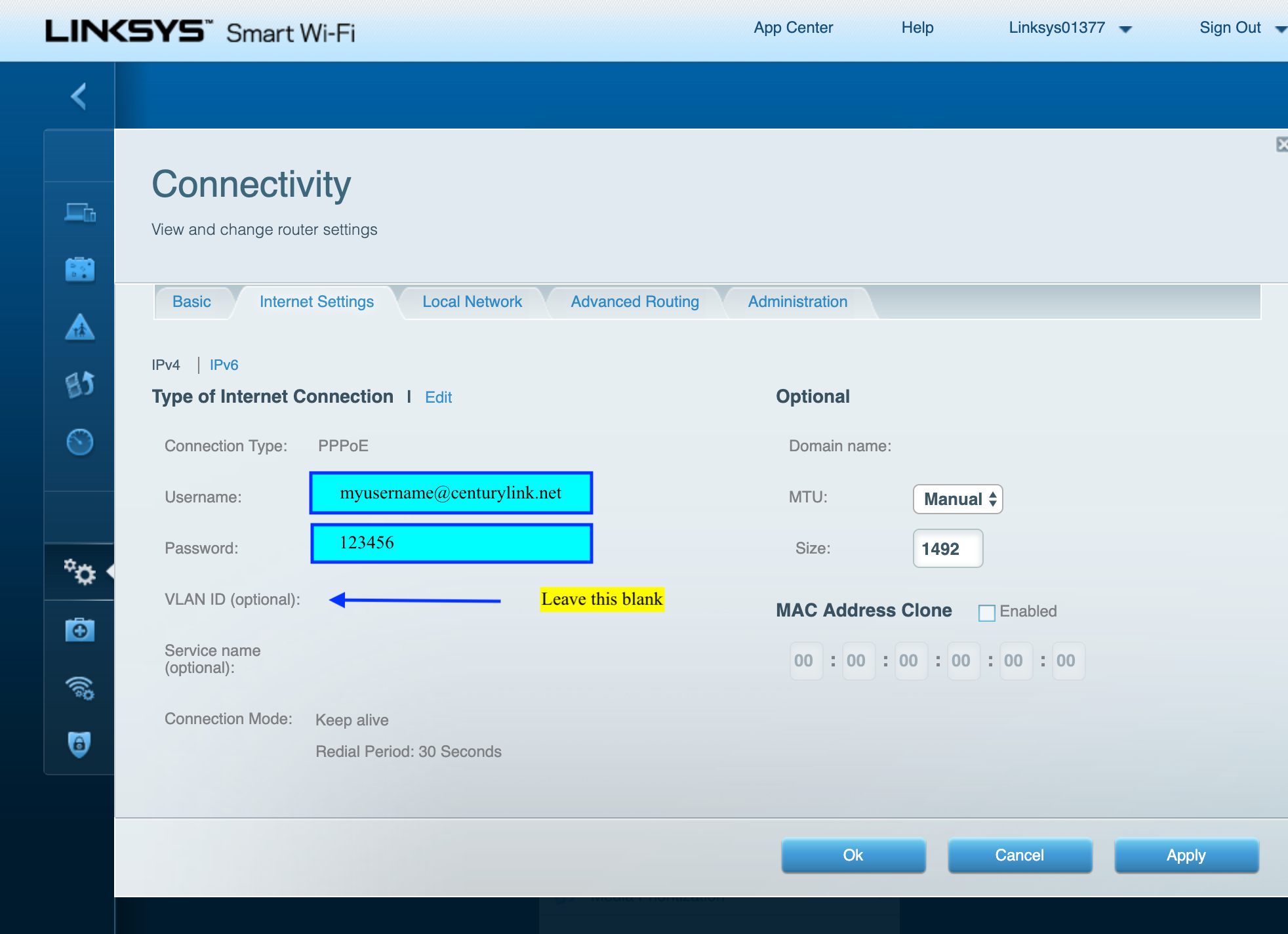Viewport: 1288px width, 934px height.
Task: Open Wireless settings
Action: coord(79,688)
